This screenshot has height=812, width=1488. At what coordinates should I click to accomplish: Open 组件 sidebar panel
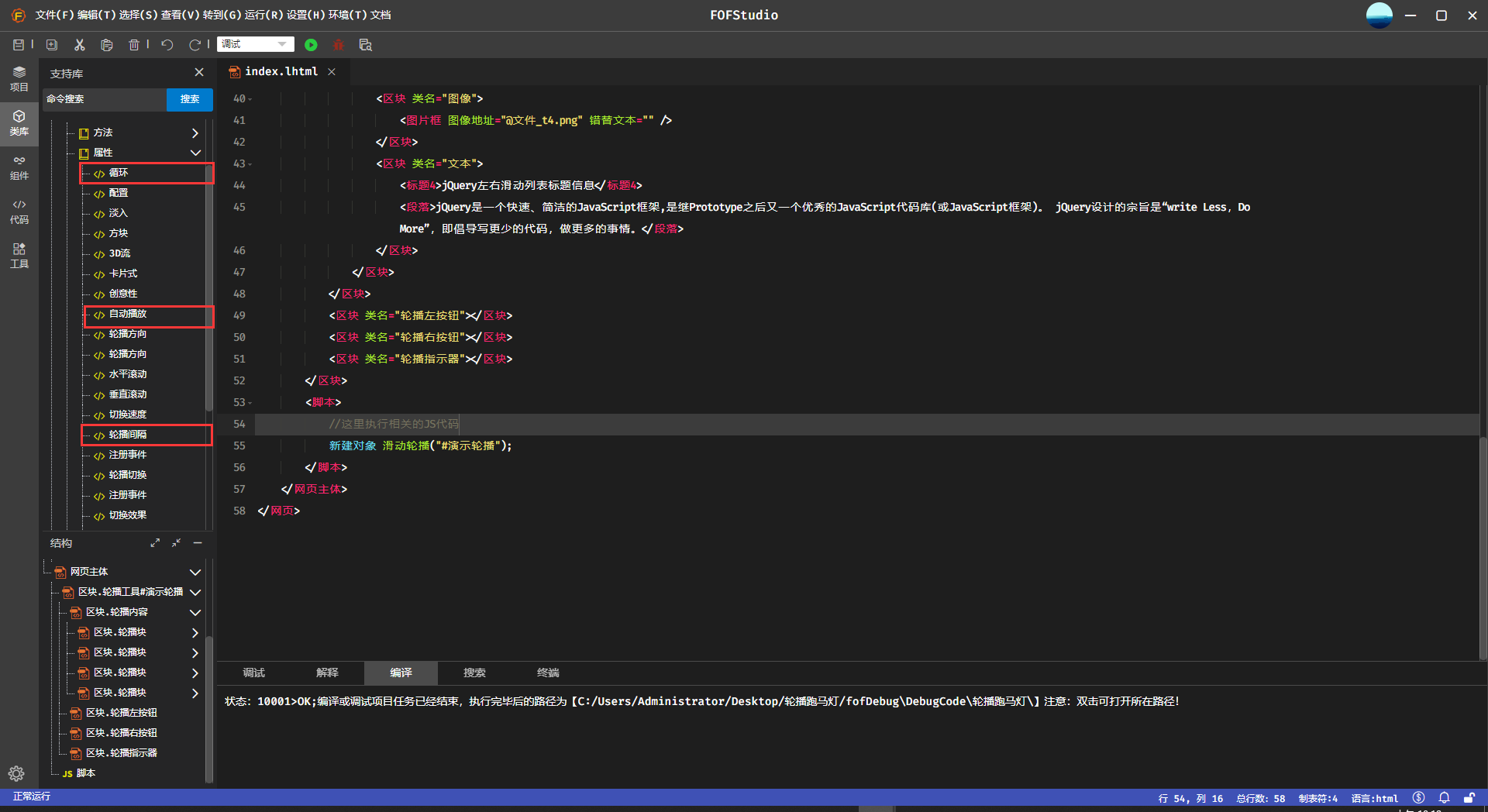tap(19, 167)
